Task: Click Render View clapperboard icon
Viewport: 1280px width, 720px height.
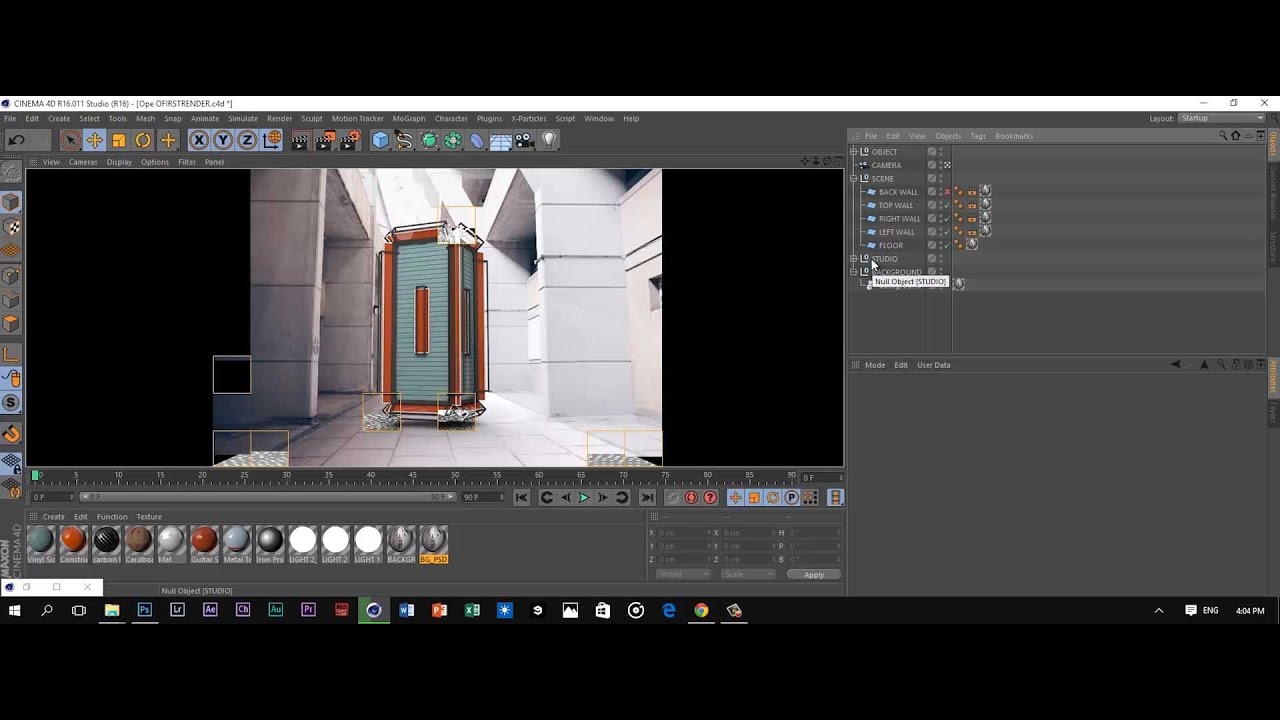Action: pos(299,141)
